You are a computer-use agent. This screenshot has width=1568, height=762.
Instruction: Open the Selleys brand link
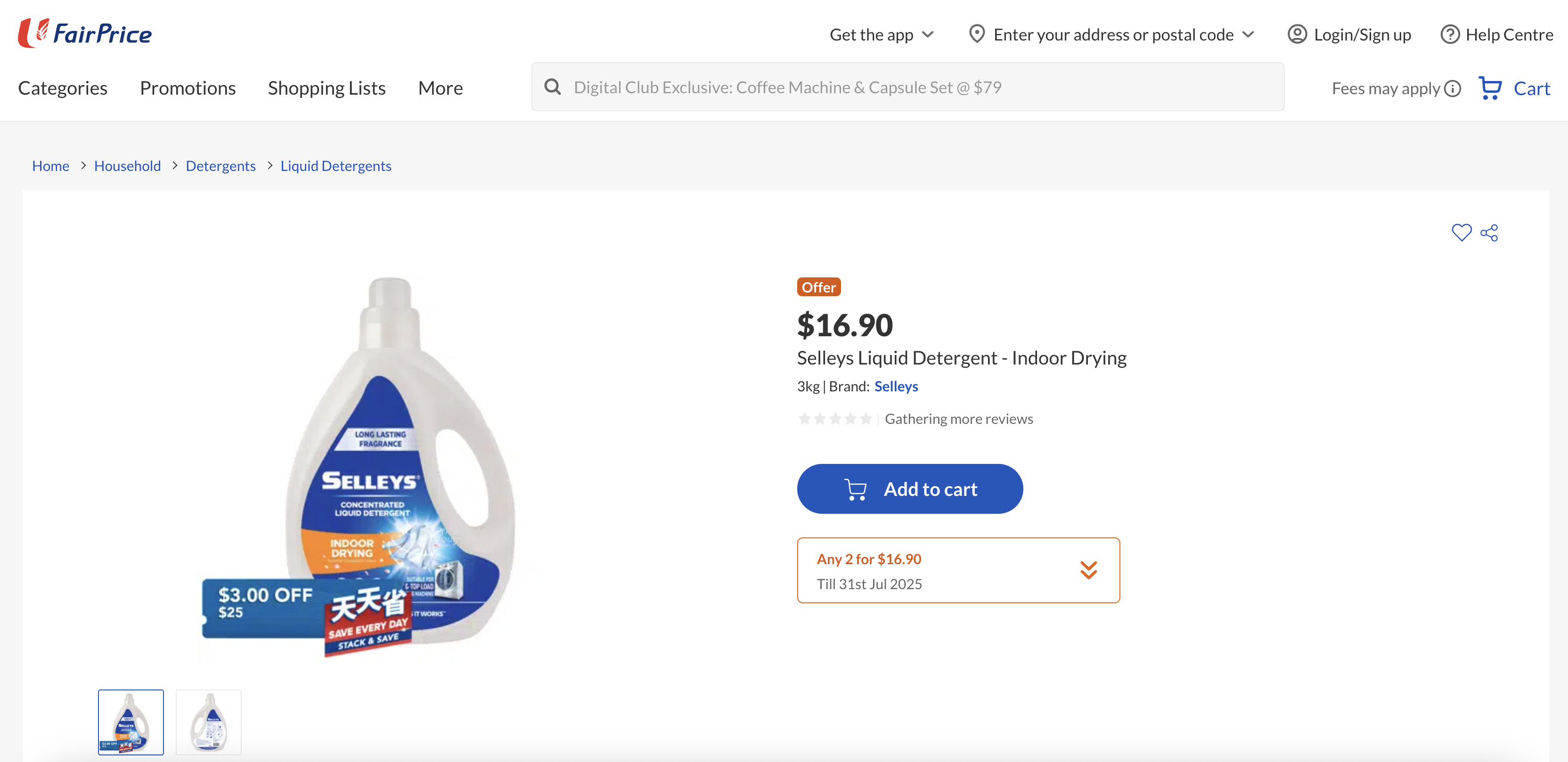click(896, 387)
